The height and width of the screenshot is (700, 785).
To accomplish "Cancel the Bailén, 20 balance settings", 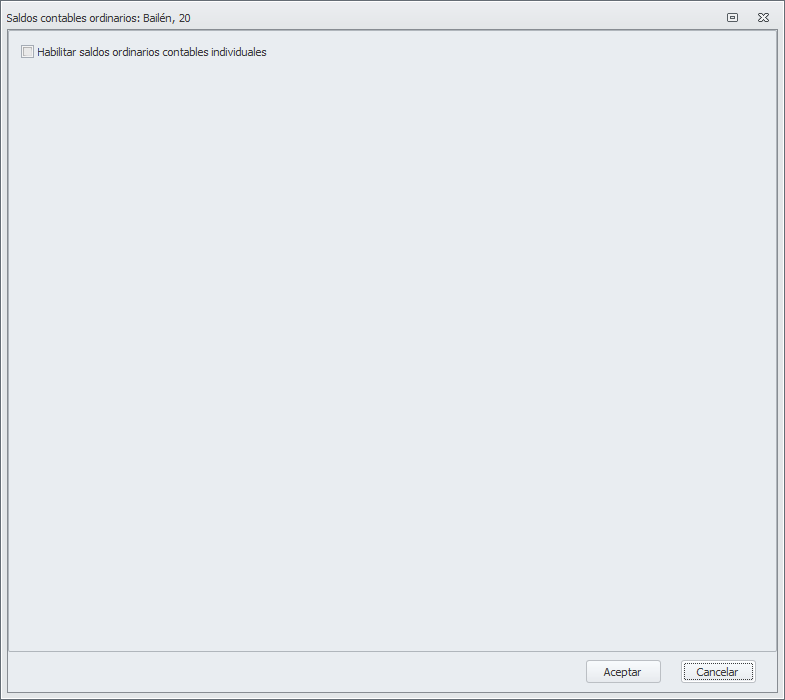I will pyautogui.click(x=718, y=671).
